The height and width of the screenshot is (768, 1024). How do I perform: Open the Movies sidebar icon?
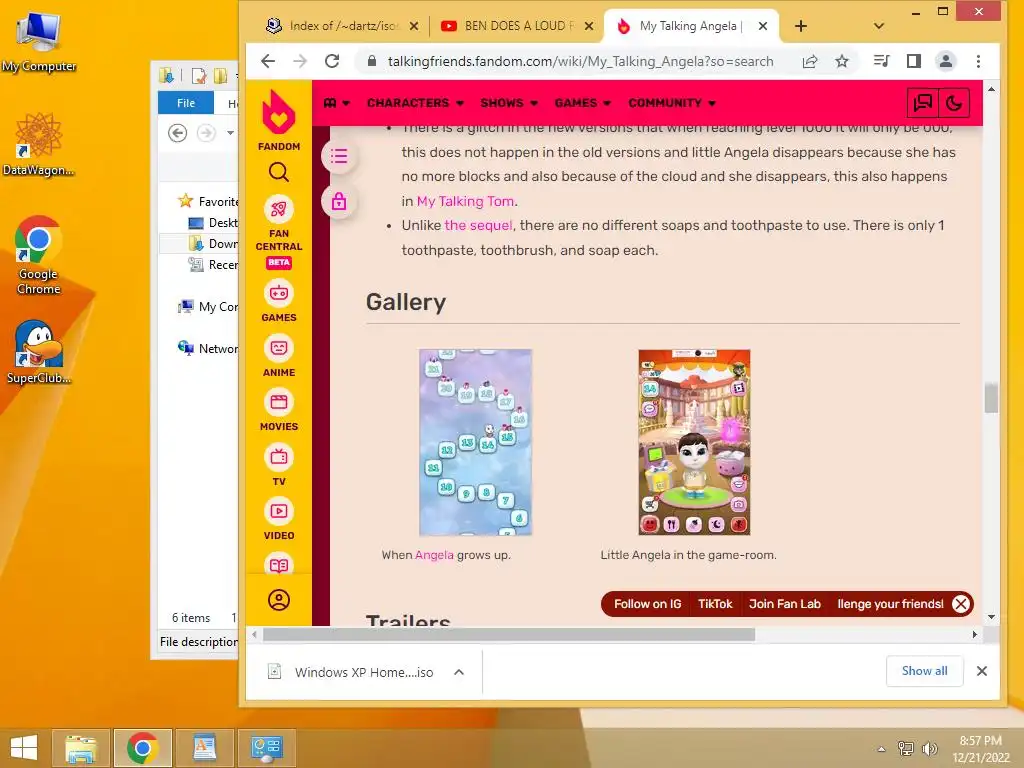click(x=279, y=402)
